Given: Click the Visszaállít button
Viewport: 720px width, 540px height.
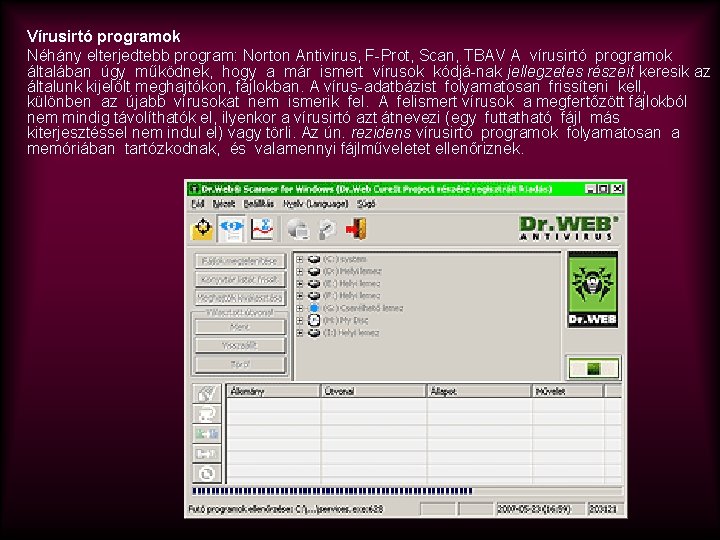Looking at the screenshot, I should tap(241, 346).
